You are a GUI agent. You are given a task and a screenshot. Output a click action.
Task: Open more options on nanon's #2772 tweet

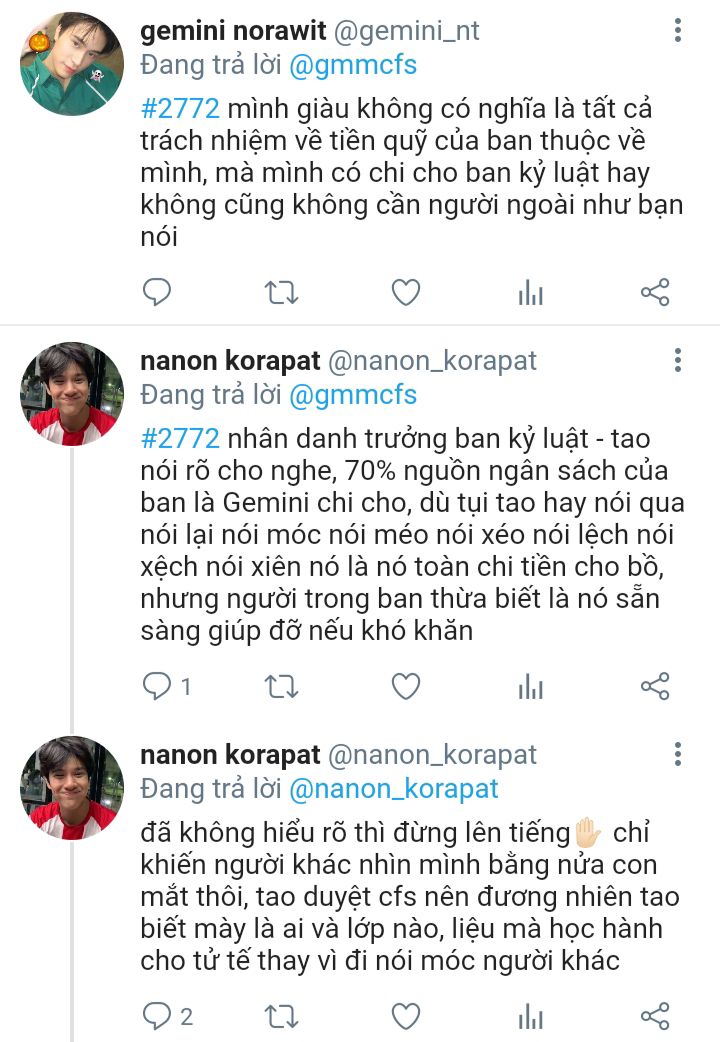[x=678, y=360]
